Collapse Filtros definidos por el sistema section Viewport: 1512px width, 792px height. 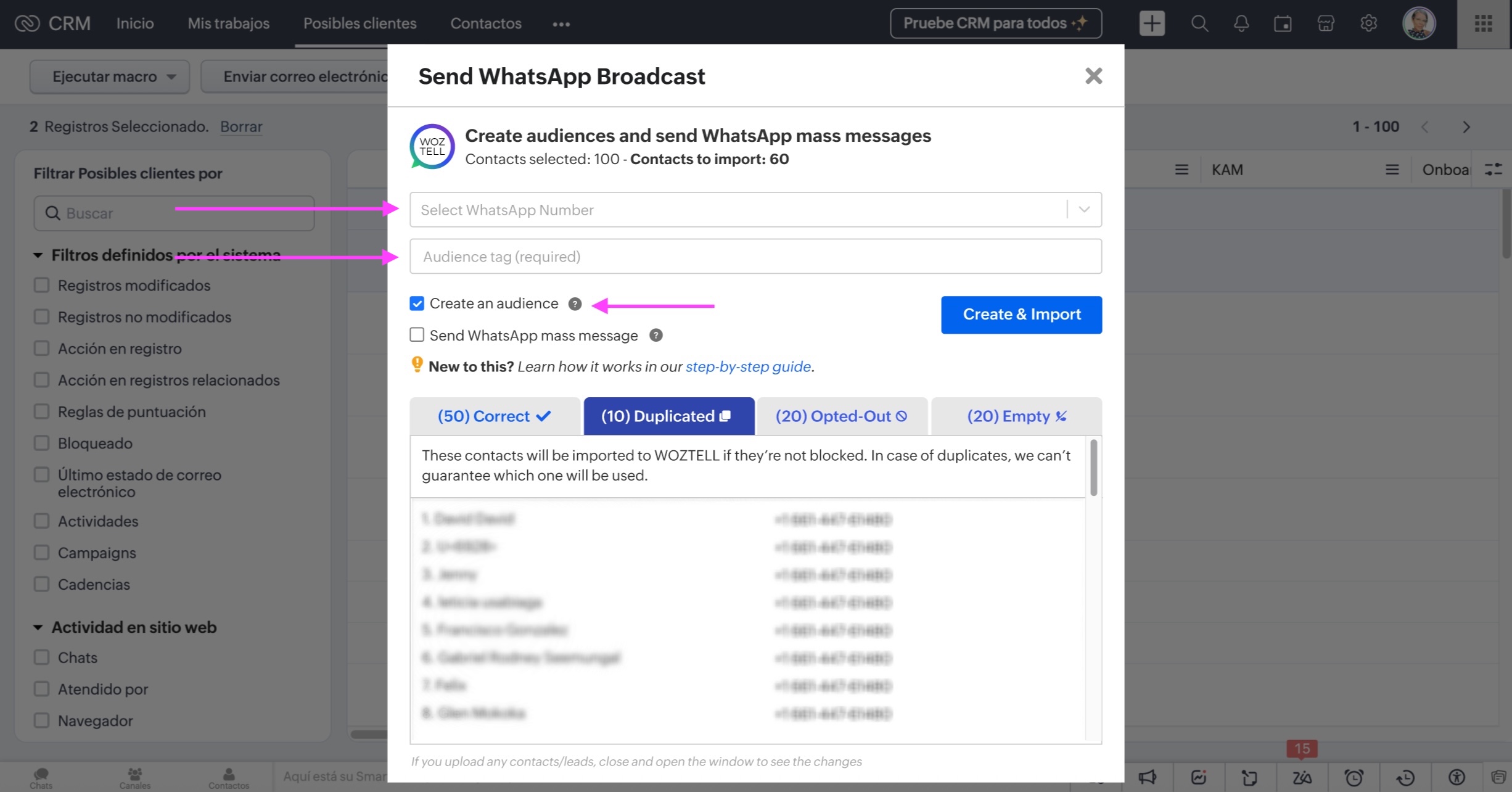(38, 255)
